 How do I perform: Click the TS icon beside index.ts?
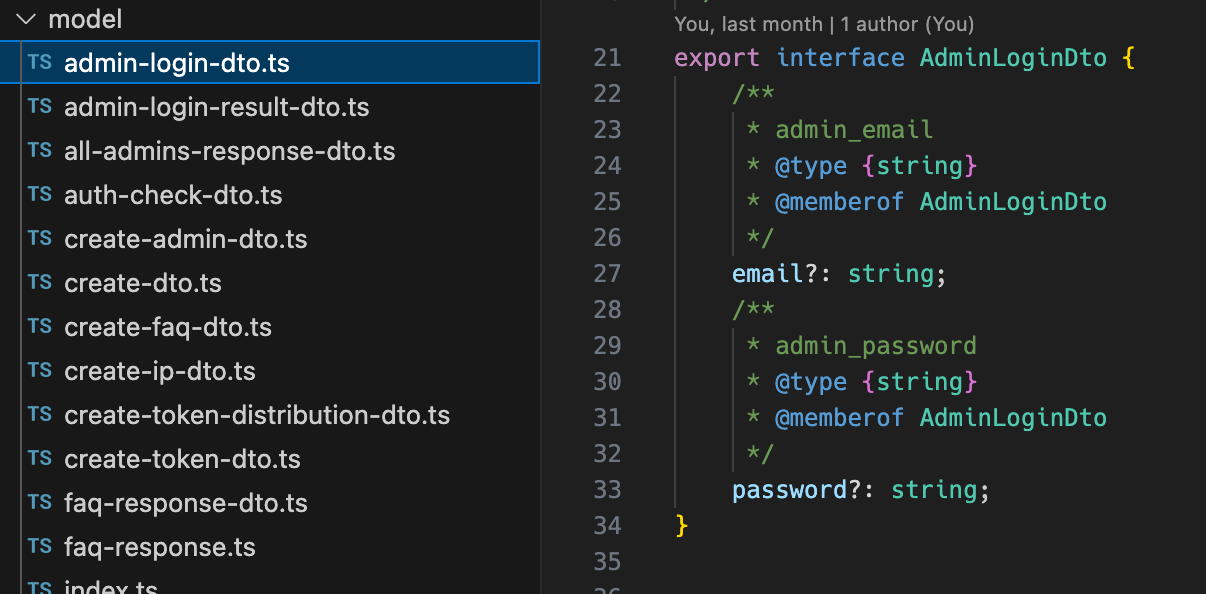click(38, 588)
